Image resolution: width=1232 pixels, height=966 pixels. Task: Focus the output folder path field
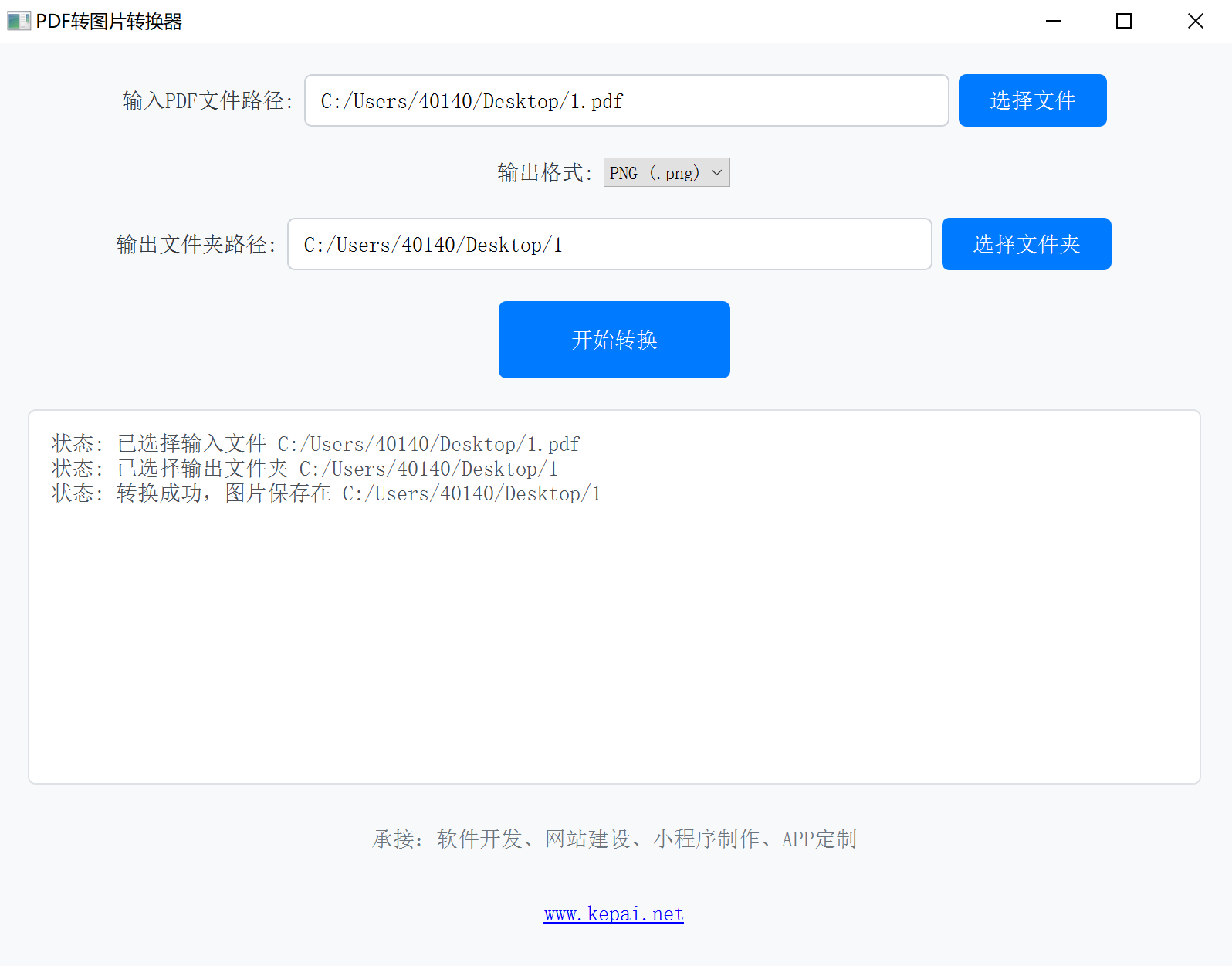pos(609,244)
